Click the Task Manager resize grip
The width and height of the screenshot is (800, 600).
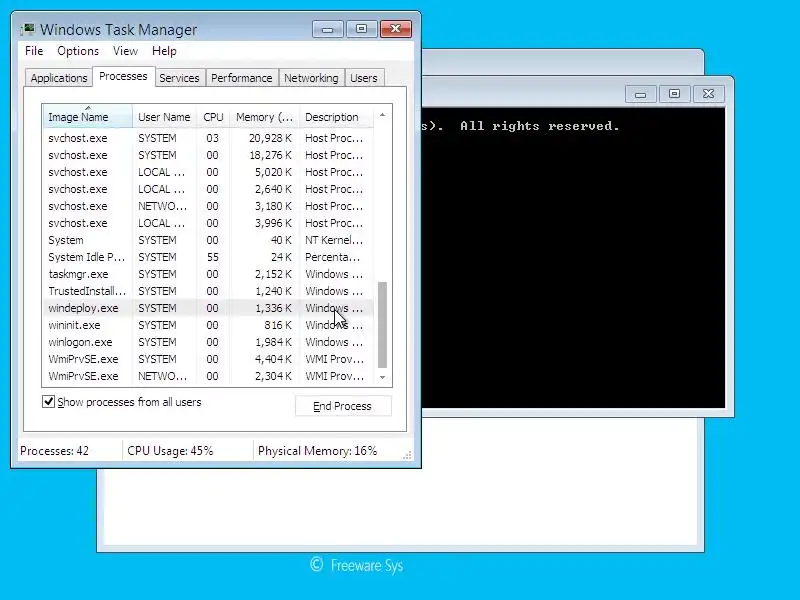407,455
